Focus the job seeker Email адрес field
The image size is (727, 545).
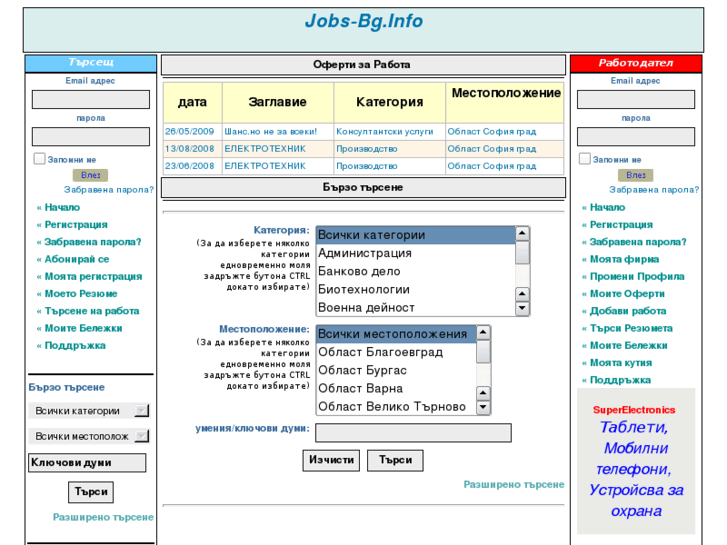90,100
